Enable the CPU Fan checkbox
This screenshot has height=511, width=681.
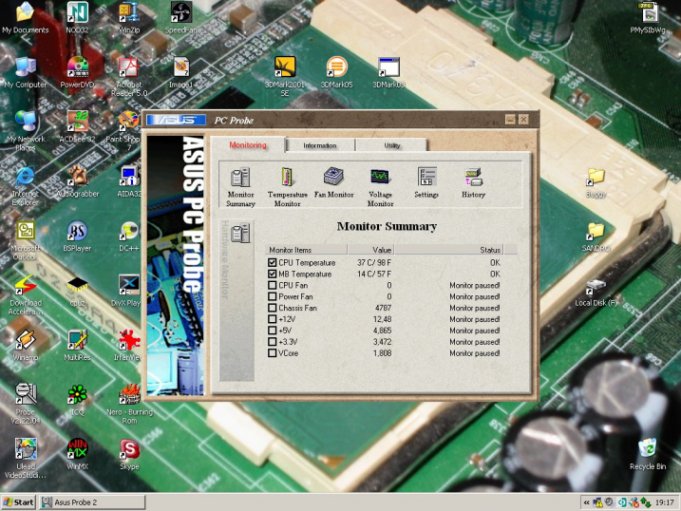[x=272, y=285]
